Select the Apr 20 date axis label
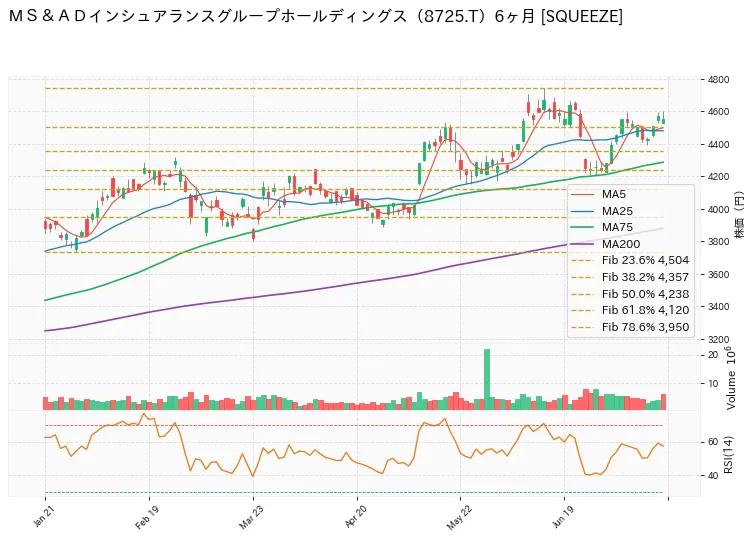The image size is (753, 540). [x=355, y=518]
